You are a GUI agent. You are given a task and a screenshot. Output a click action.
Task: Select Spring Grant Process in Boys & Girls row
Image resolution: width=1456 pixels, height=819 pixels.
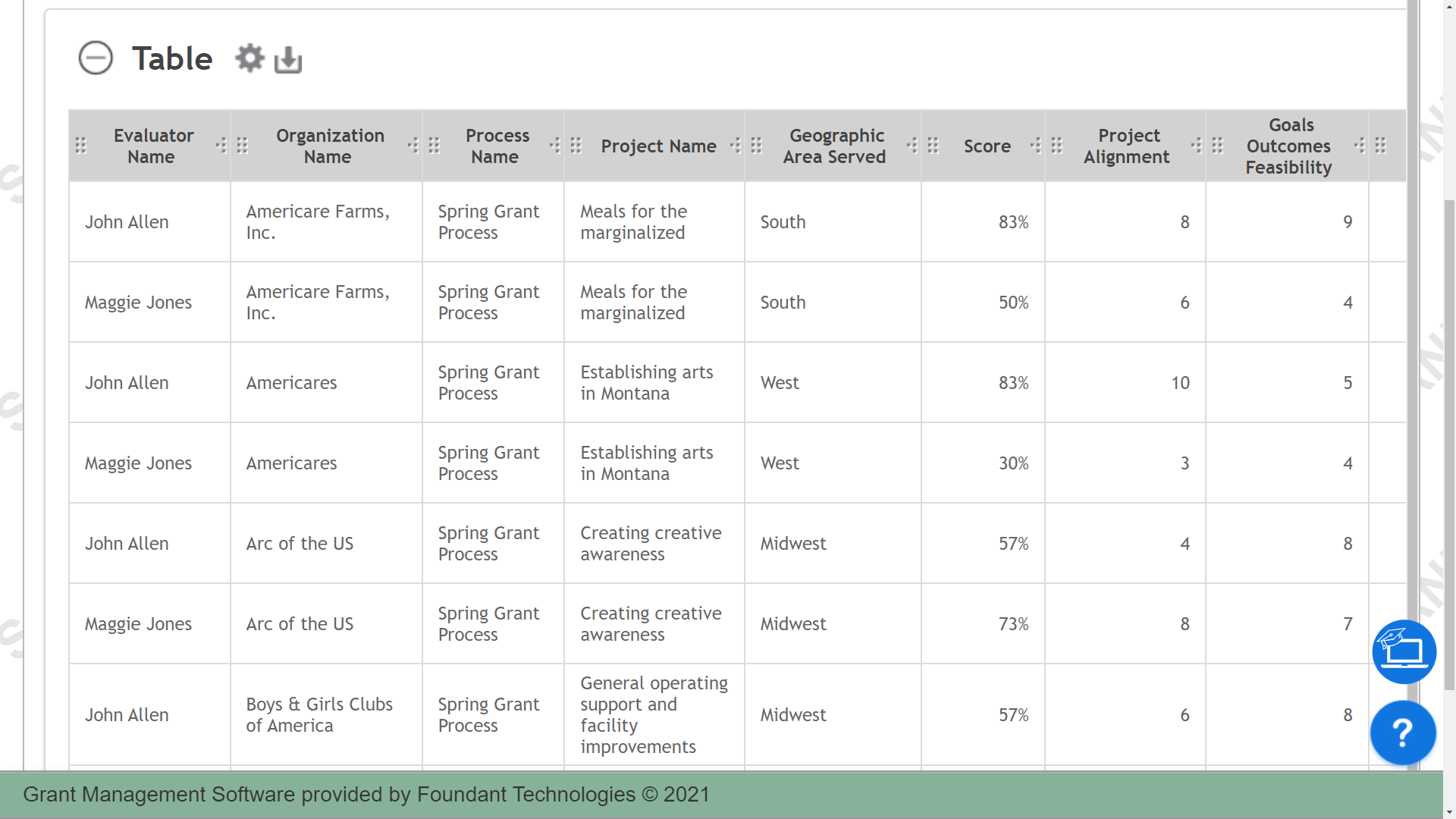coord(493,715)
